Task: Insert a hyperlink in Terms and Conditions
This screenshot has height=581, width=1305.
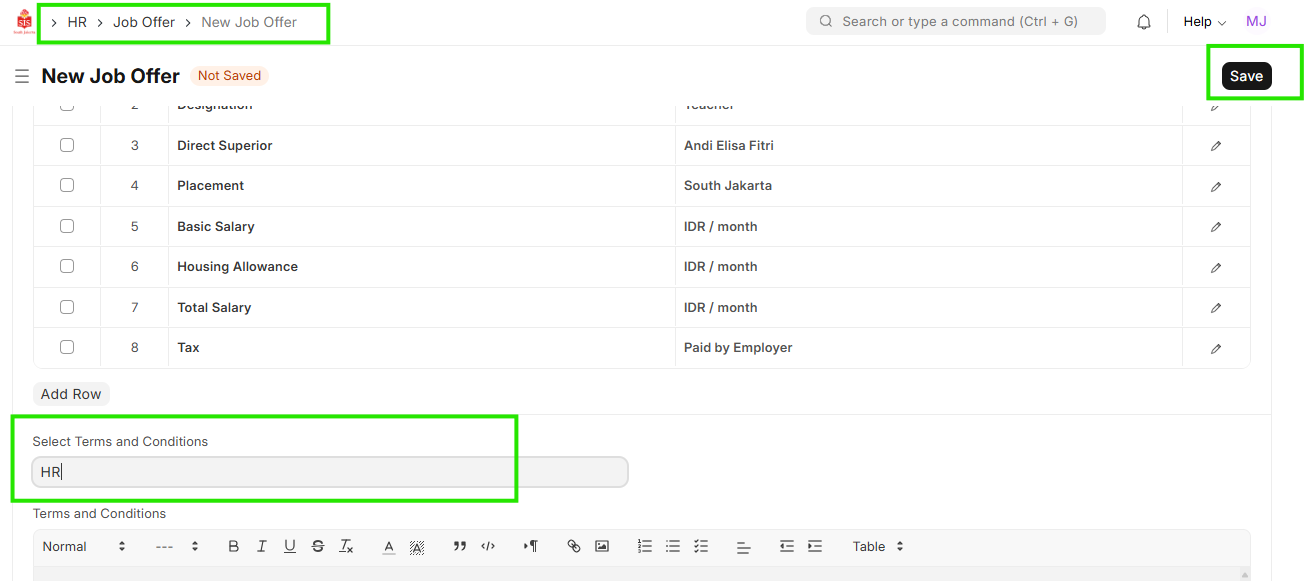Action: [574, 546]
